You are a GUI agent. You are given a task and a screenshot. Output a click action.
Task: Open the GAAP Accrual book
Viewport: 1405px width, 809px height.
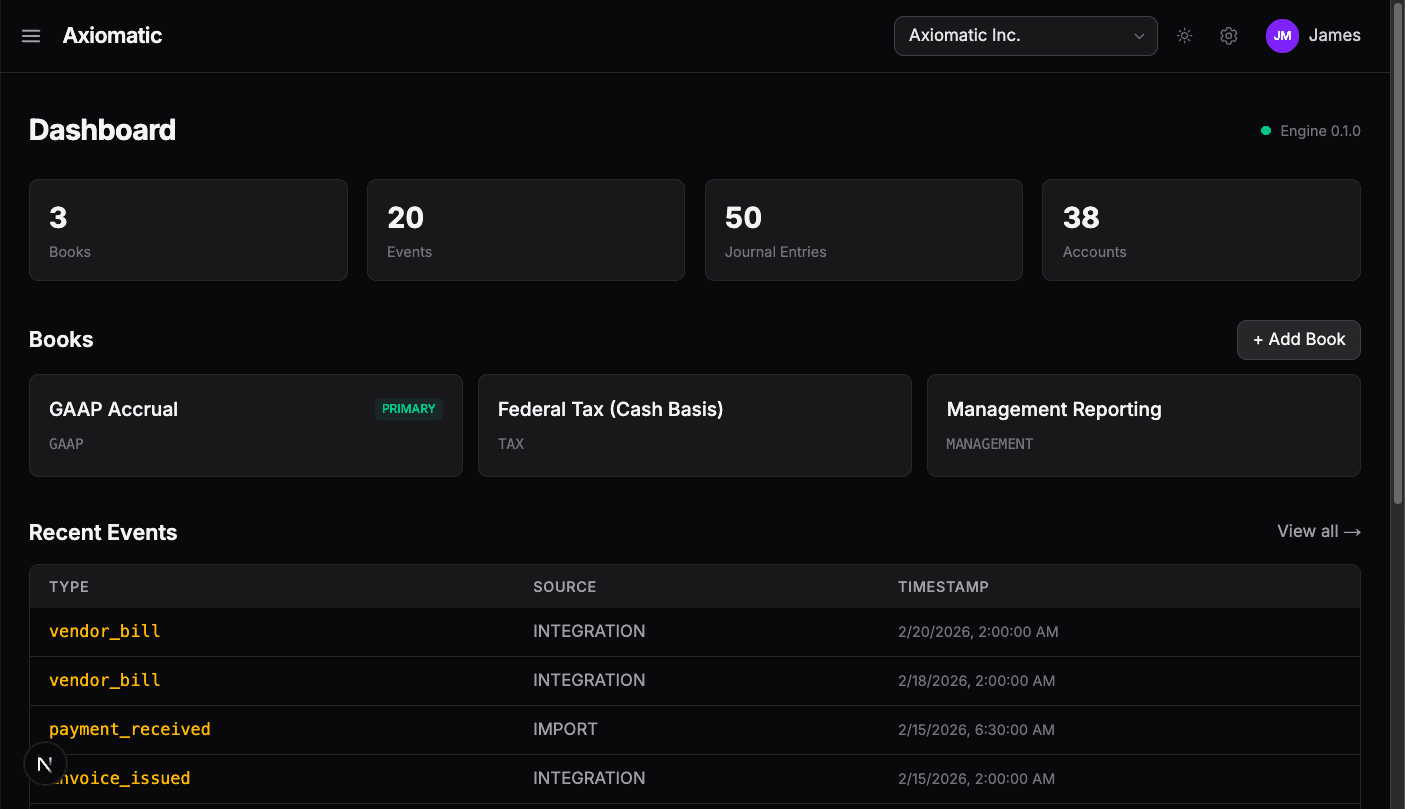[x=245, y=425]
